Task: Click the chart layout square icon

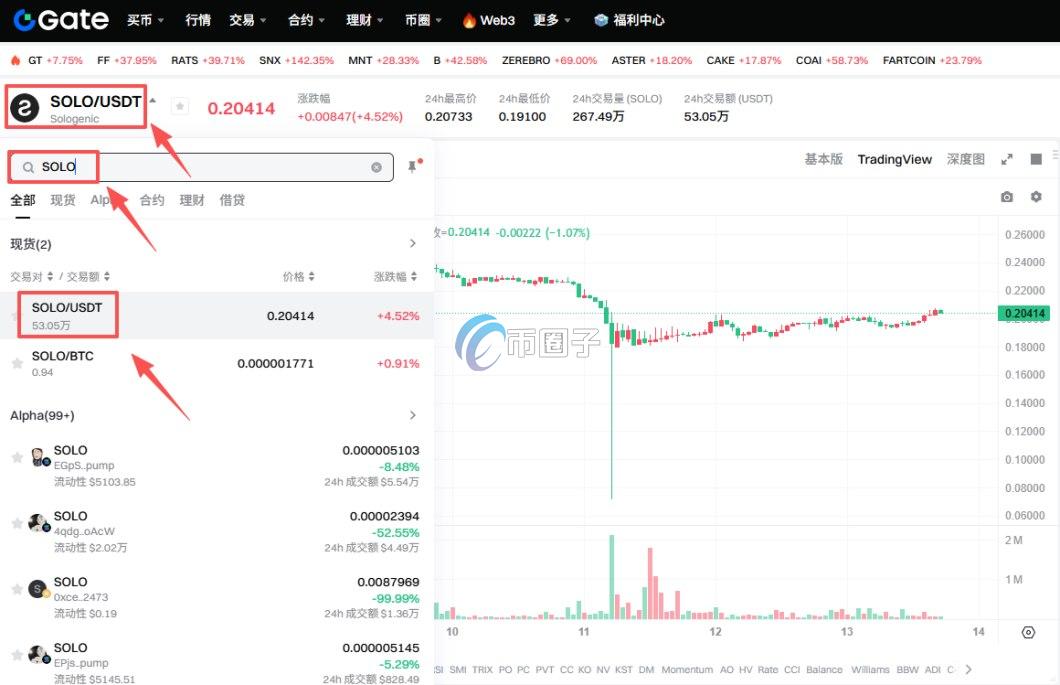Action: 1036,159
